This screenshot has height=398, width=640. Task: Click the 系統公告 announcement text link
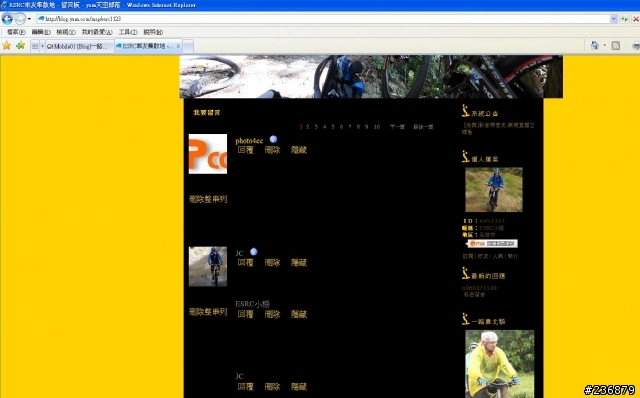(498, 129)
